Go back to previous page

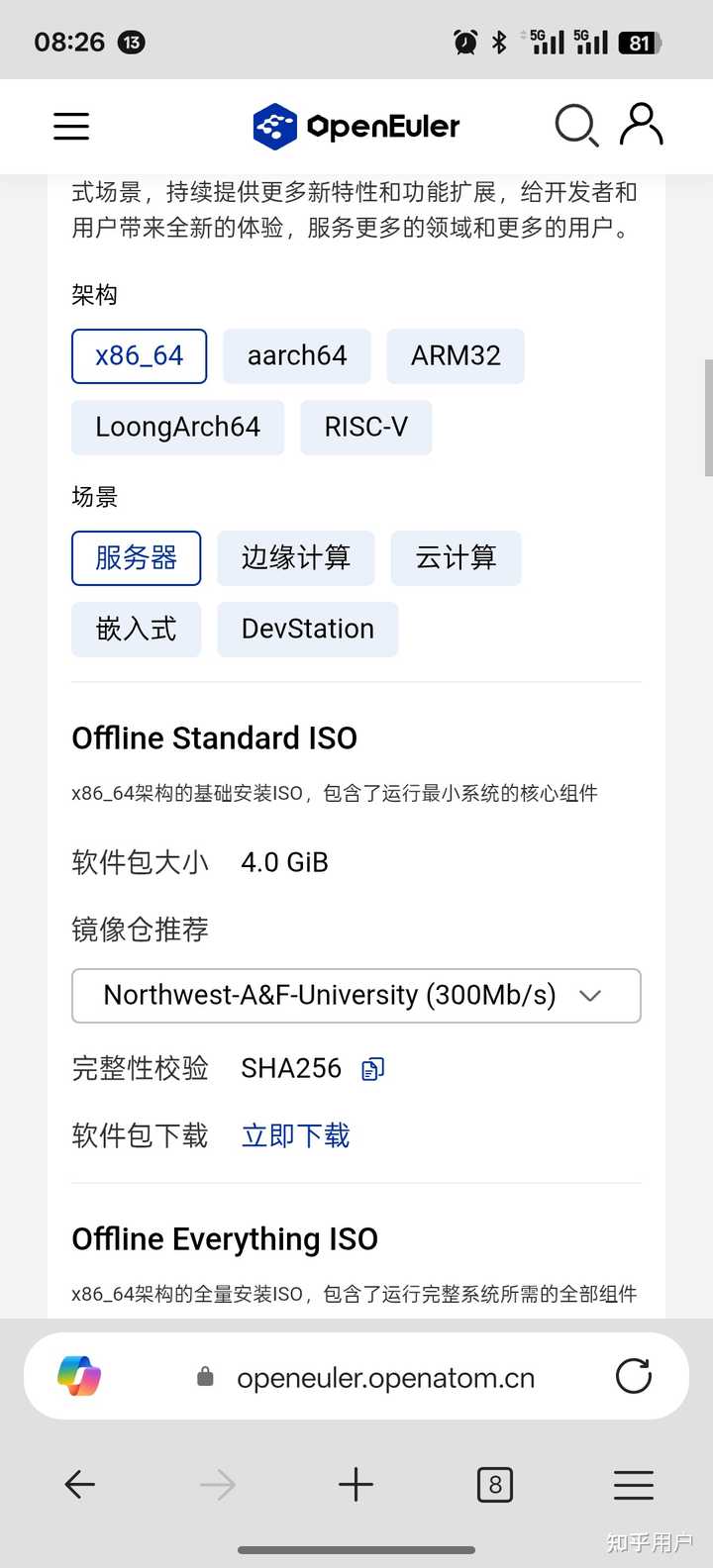(79, 1484)
